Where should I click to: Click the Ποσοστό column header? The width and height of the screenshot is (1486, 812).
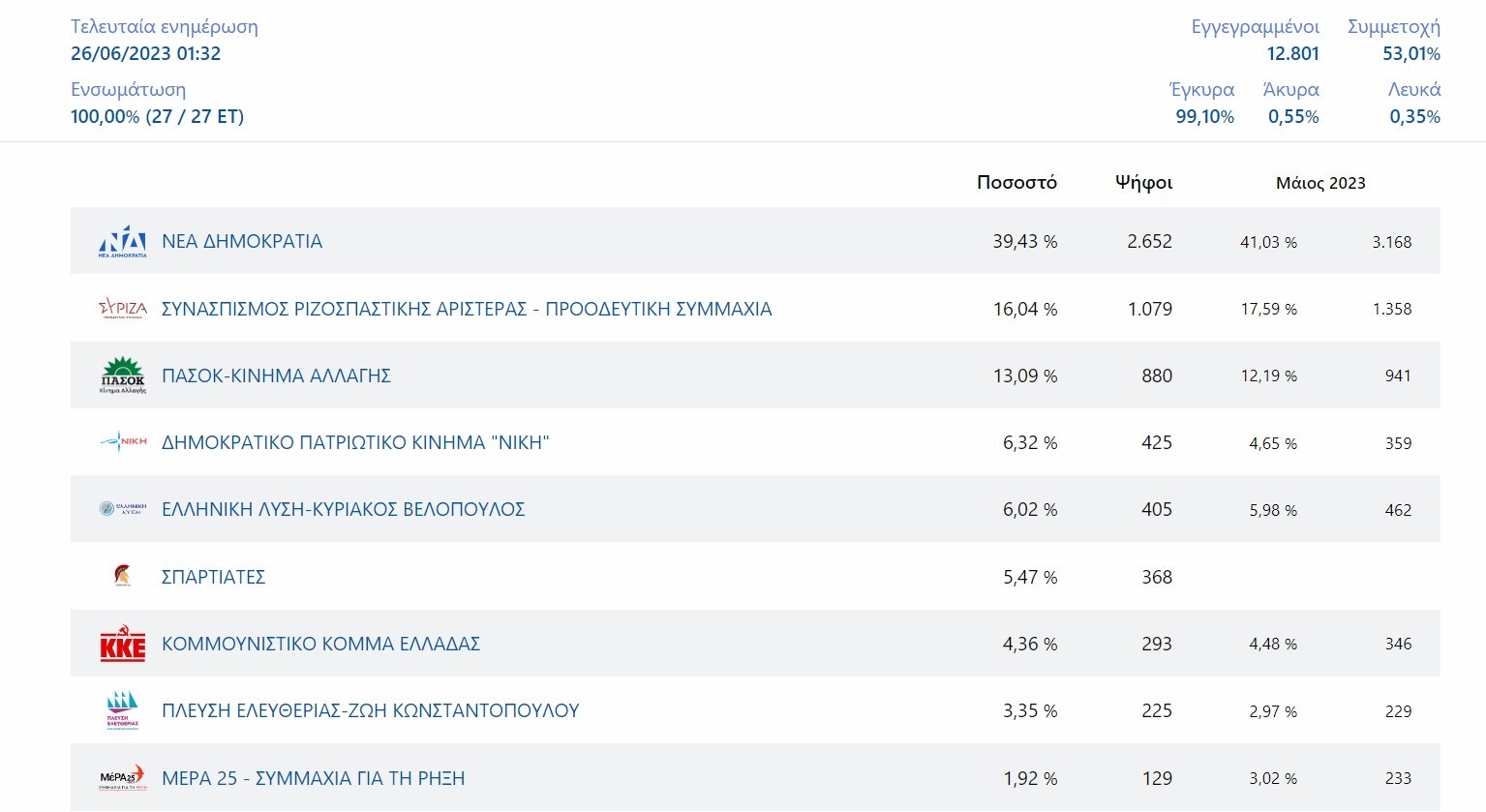click(1016, 182)
